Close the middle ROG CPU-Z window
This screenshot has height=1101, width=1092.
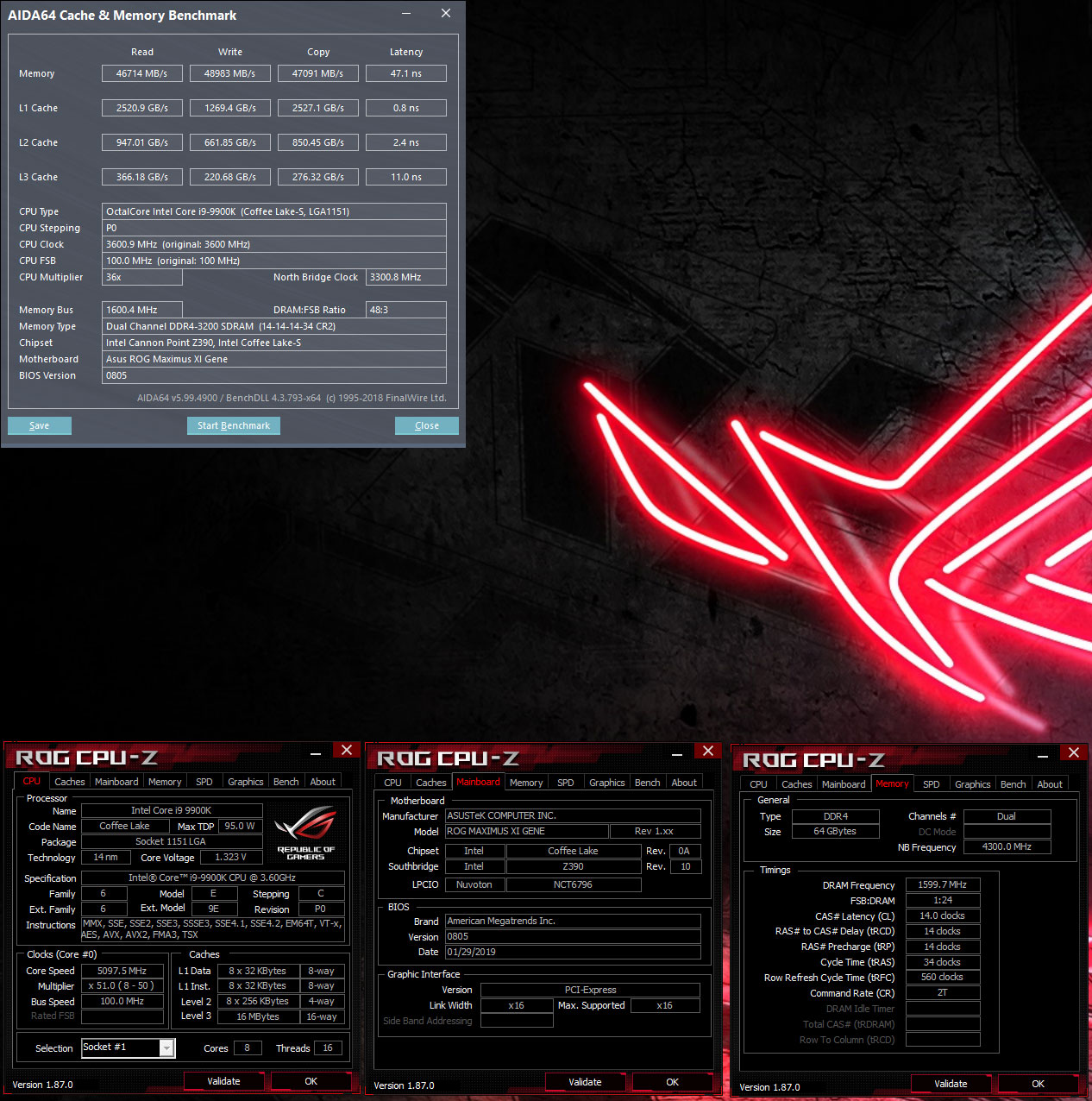click(x=708, y=752)
